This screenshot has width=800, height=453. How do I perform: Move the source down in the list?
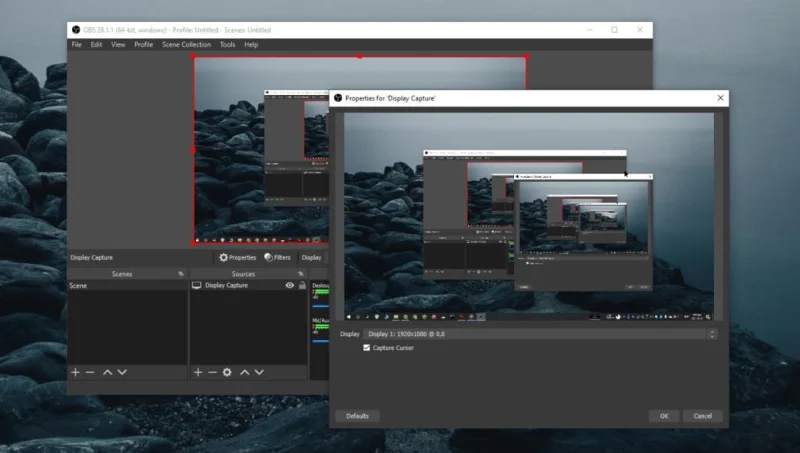coord(259,372)
